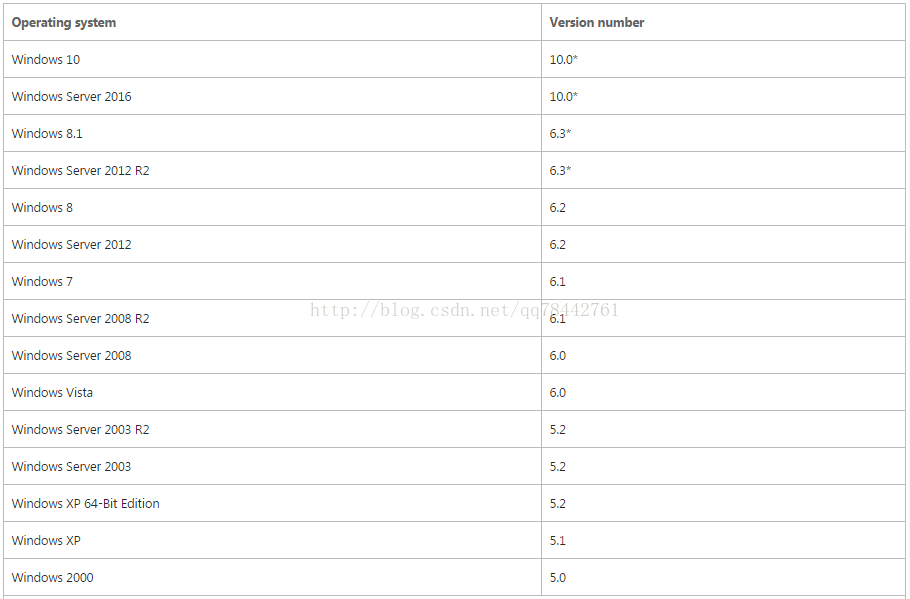The height and width of the screenshot is (599, 910).
Task: Click the Windows XP 64-Bit Edition entry
Action: (x=85, y=503)
